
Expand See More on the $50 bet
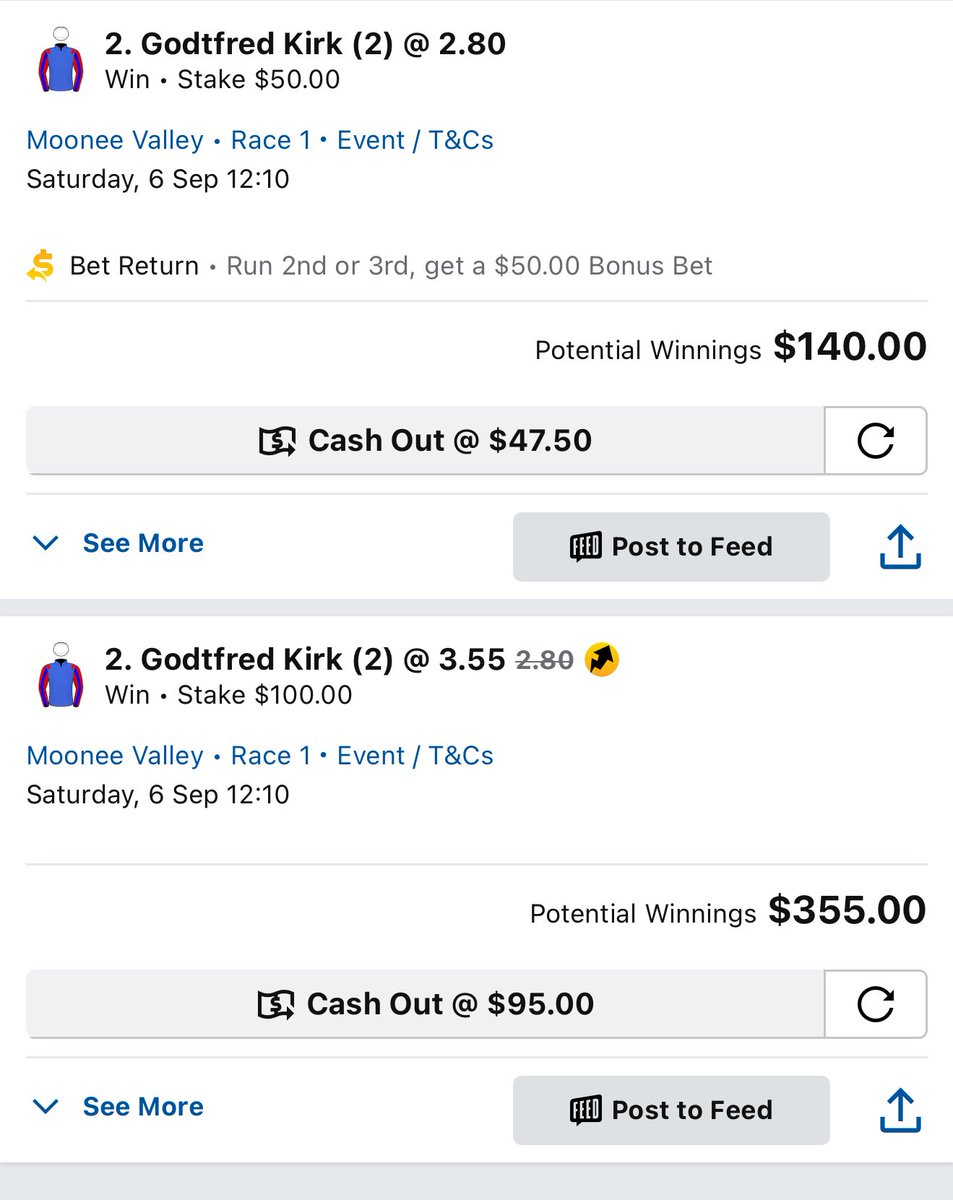118,543
